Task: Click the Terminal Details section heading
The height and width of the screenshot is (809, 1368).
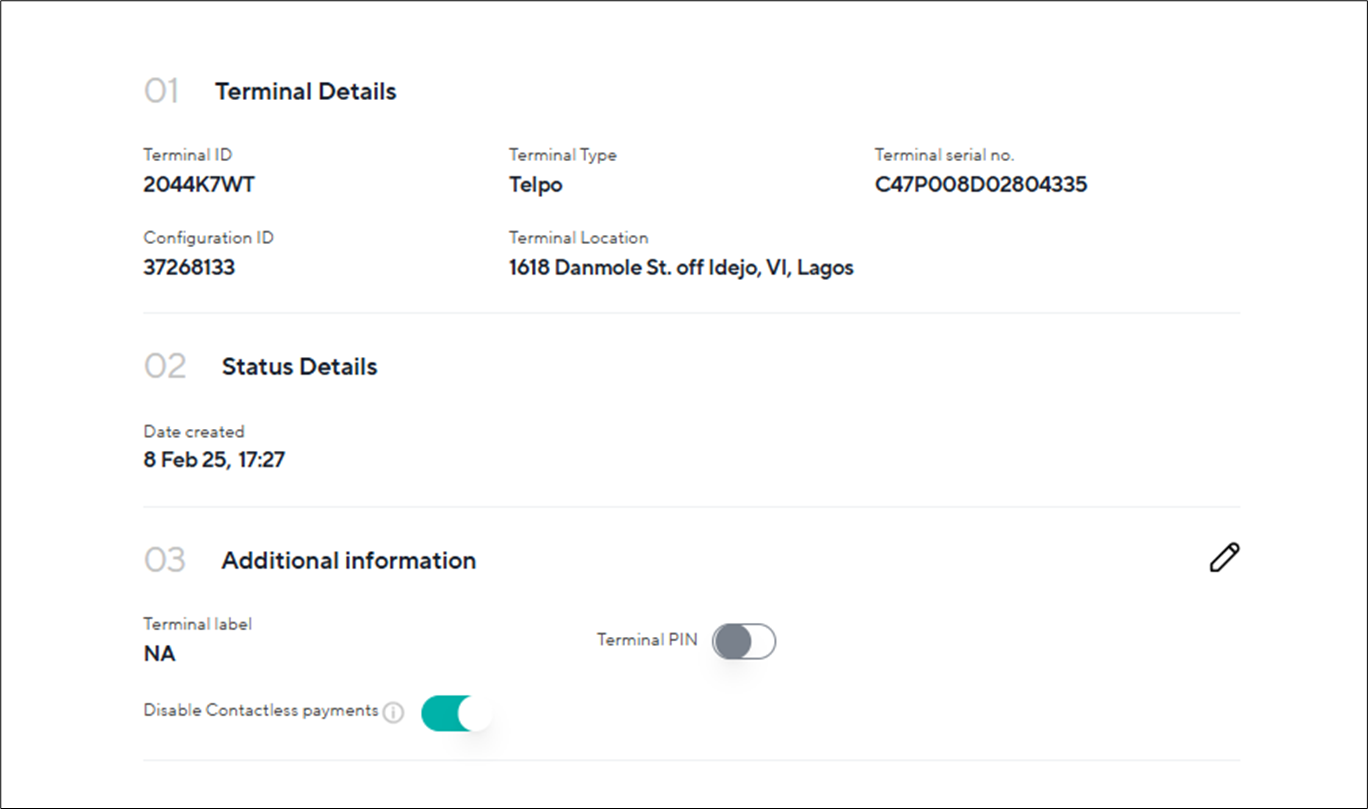Action: (x=304, y=91)
